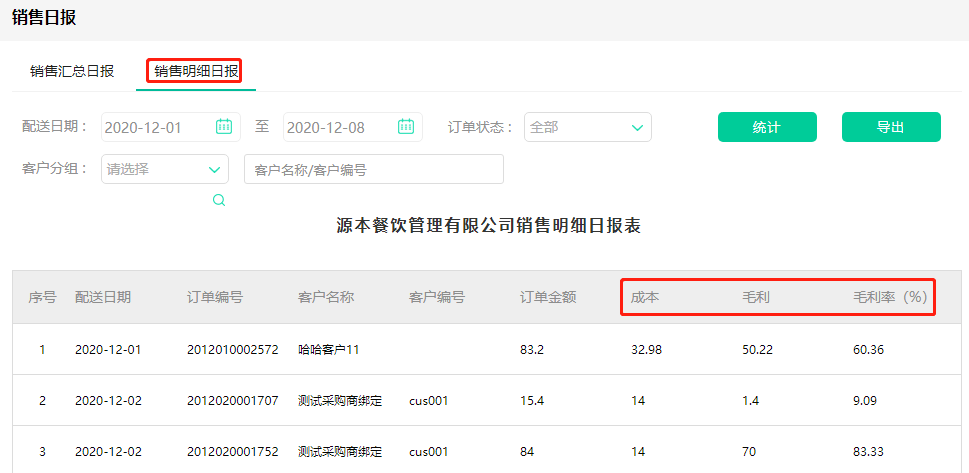Click the 毛利率（%） column header
This screenshot has height=473, width=969.
890,297
